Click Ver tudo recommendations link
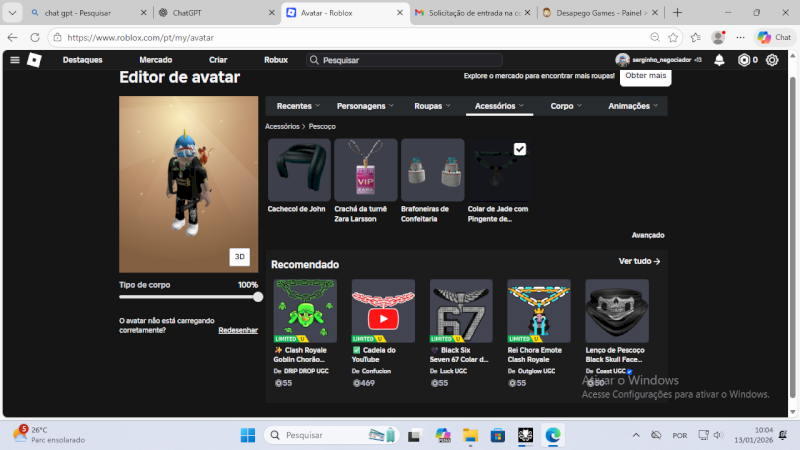 (x=639, y=261)
